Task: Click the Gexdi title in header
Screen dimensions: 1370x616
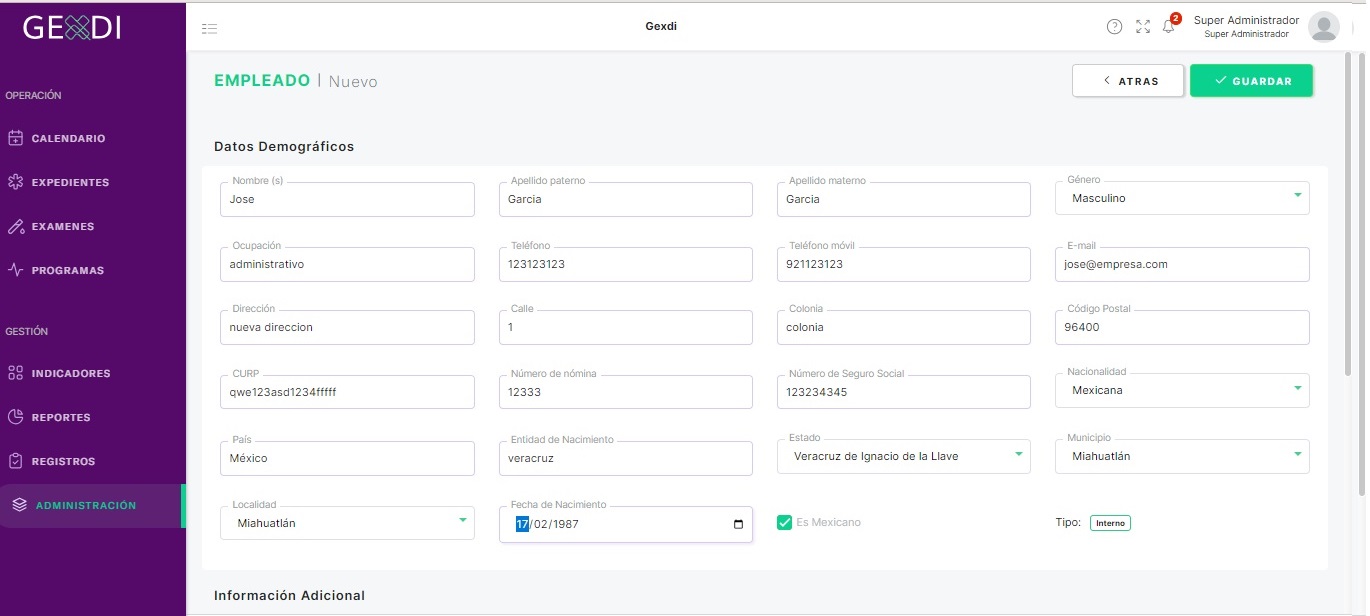Action: (661, 26)
